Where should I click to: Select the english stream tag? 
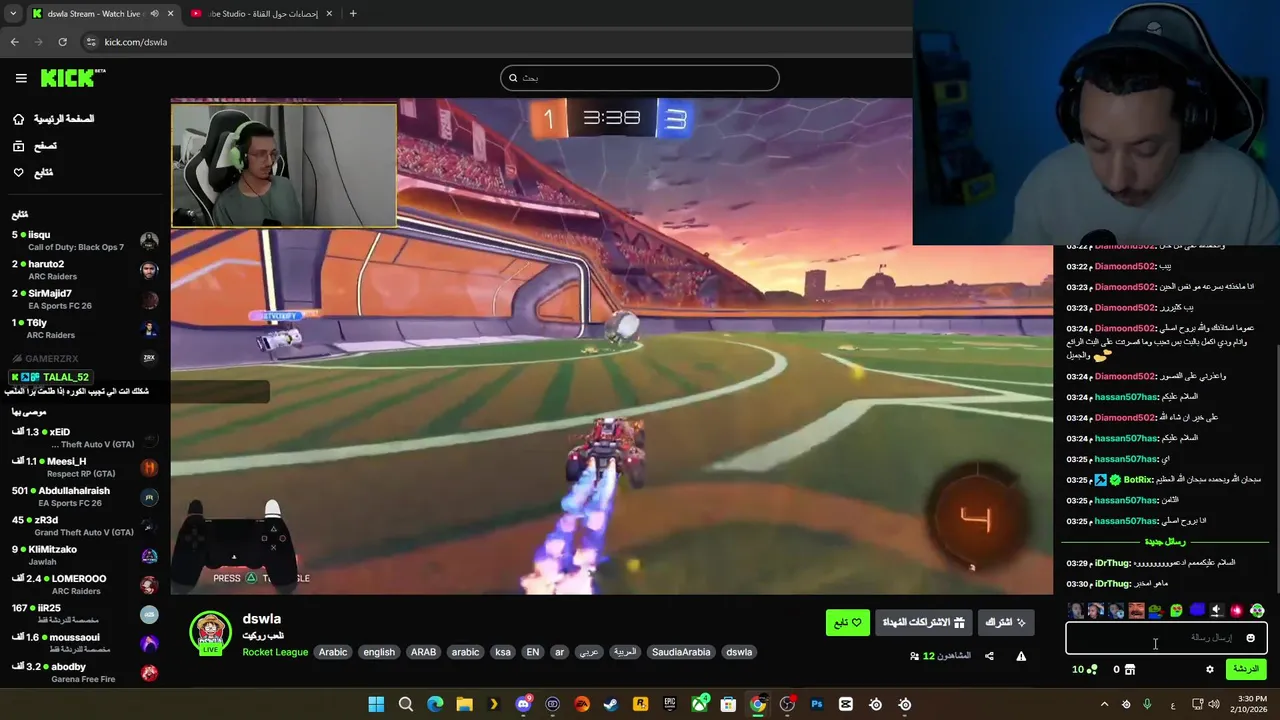379,652
